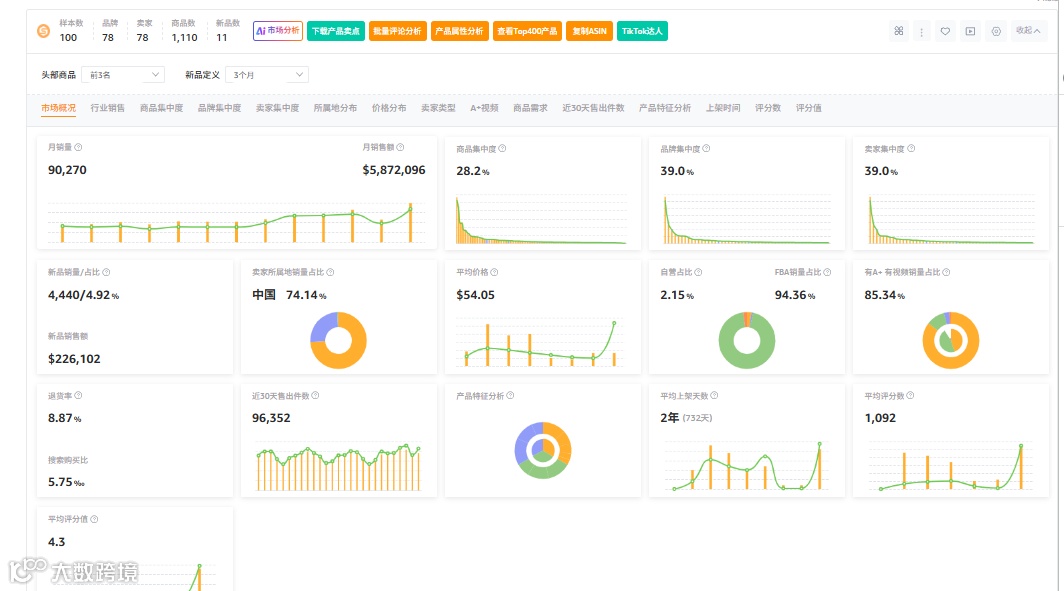Screen dimensions: 1064x591
Task: Click help icon next to 有A+ 有视频销量占比
Action: 947,272
